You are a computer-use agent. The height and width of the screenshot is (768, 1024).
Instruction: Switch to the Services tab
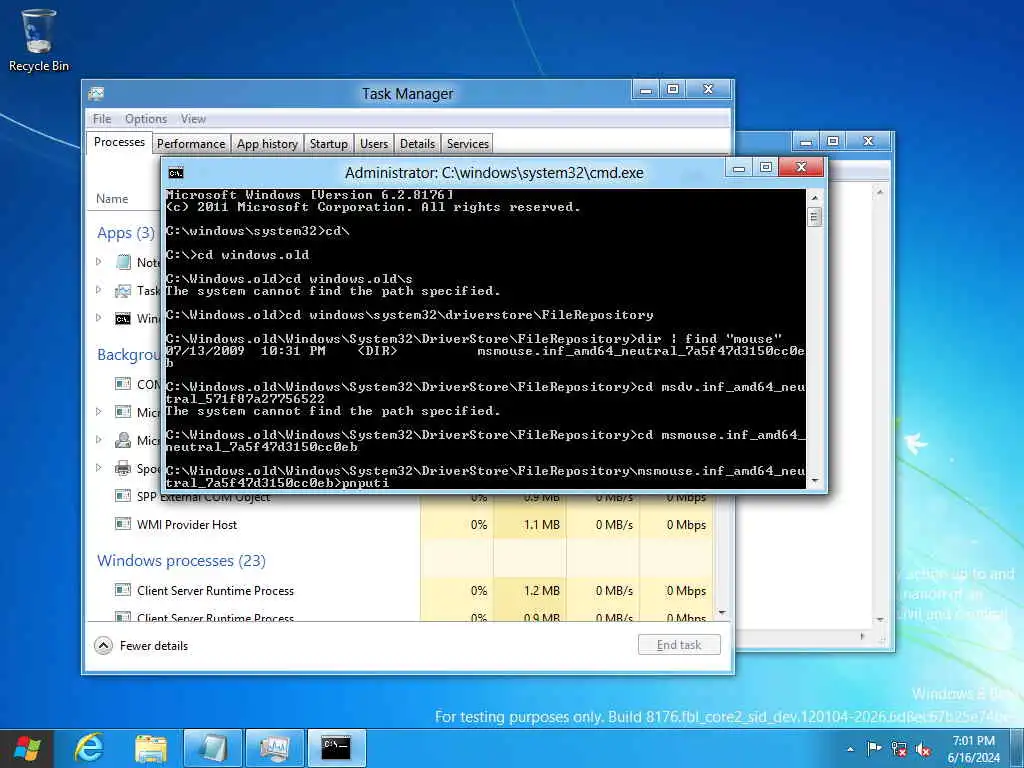tap(468, 144)
